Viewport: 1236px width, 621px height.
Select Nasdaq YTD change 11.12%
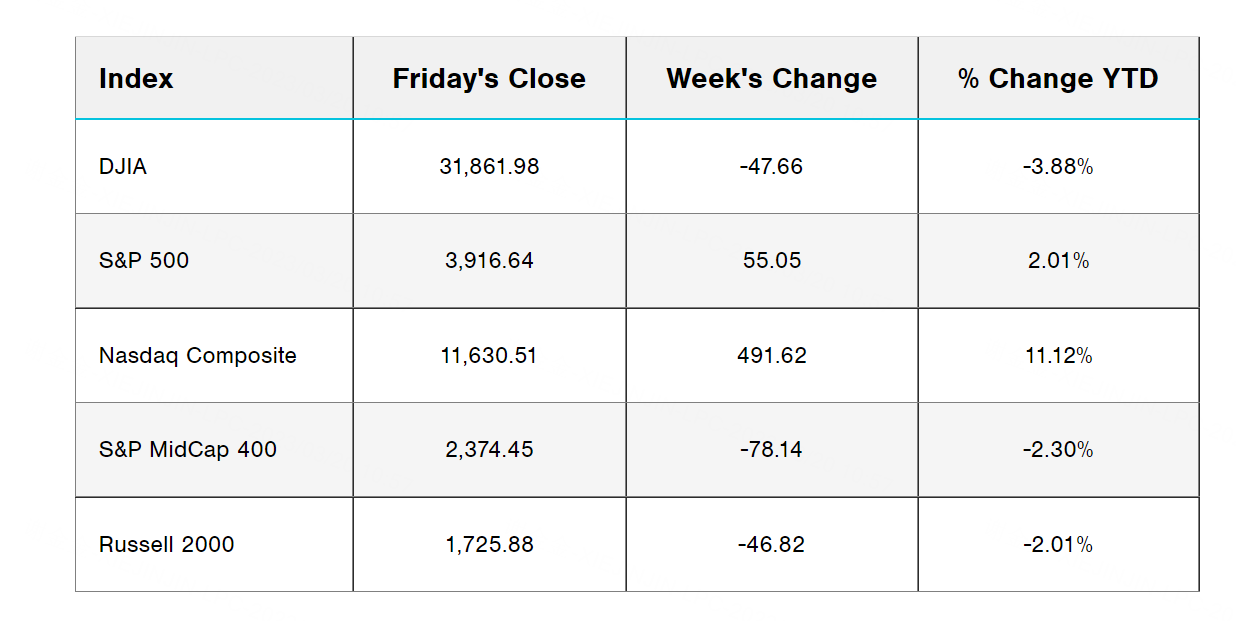pyautogui.click(x=1058, y=356)
